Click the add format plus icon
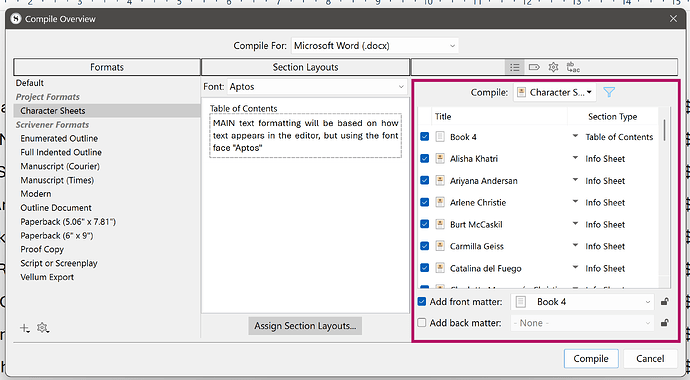Screen dimensions: 690x380 coord(25,328)
